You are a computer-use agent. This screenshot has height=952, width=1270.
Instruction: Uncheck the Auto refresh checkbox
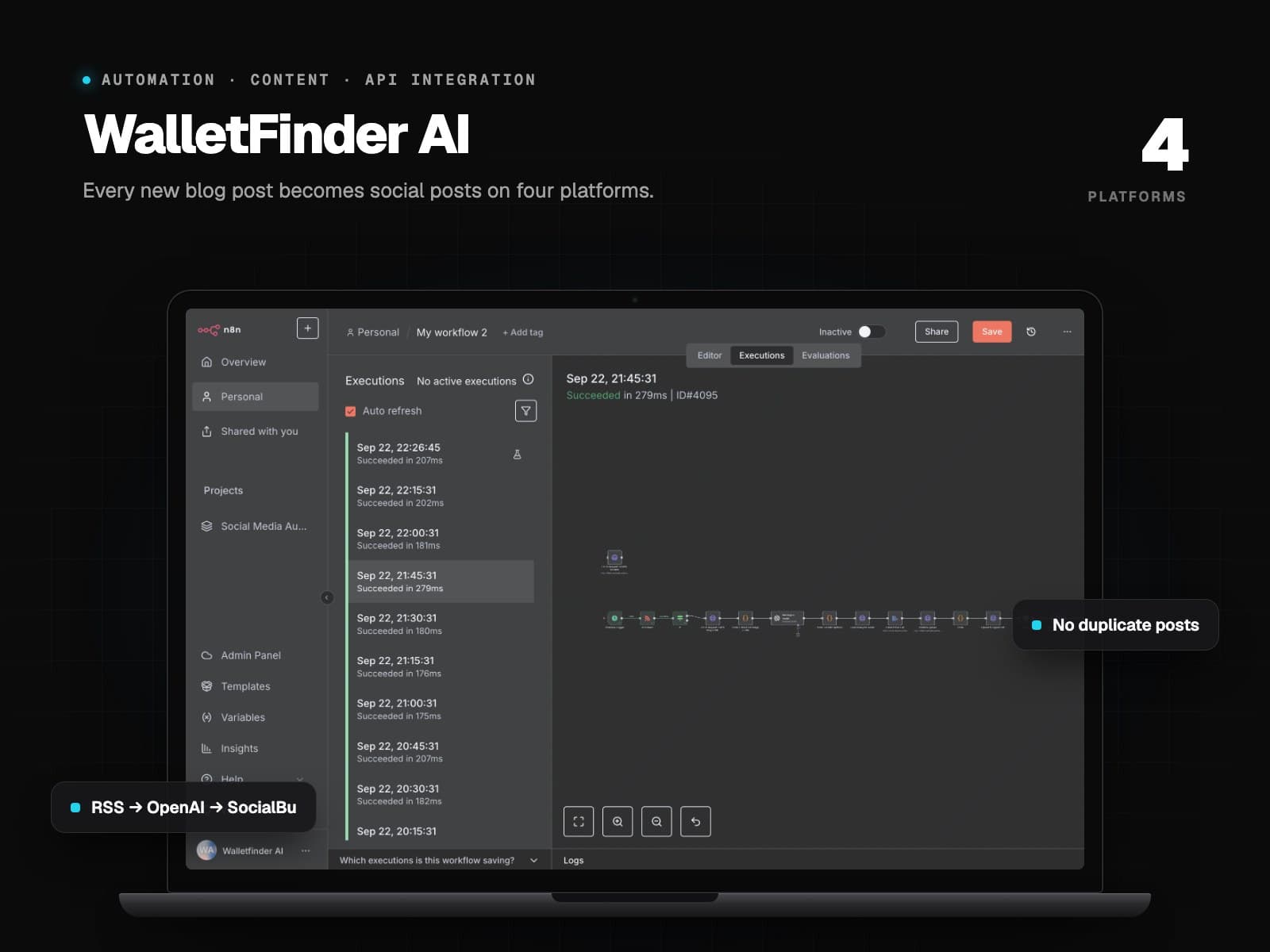[350, 411]
